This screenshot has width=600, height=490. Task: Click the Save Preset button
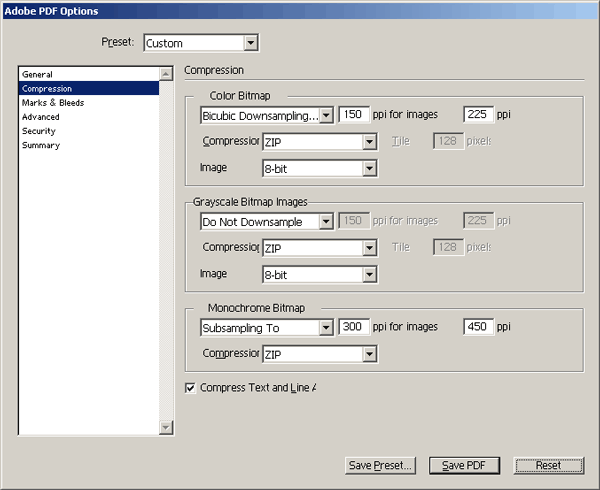[380, 466]
